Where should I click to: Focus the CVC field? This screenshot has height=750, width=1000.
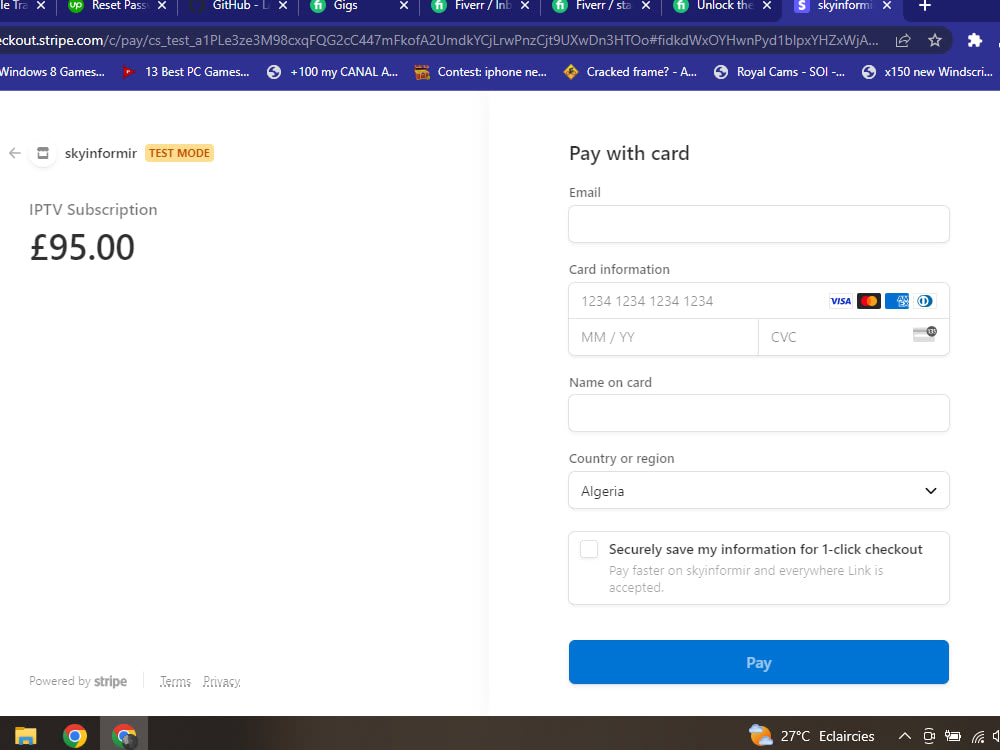click(x=853, y=337)
